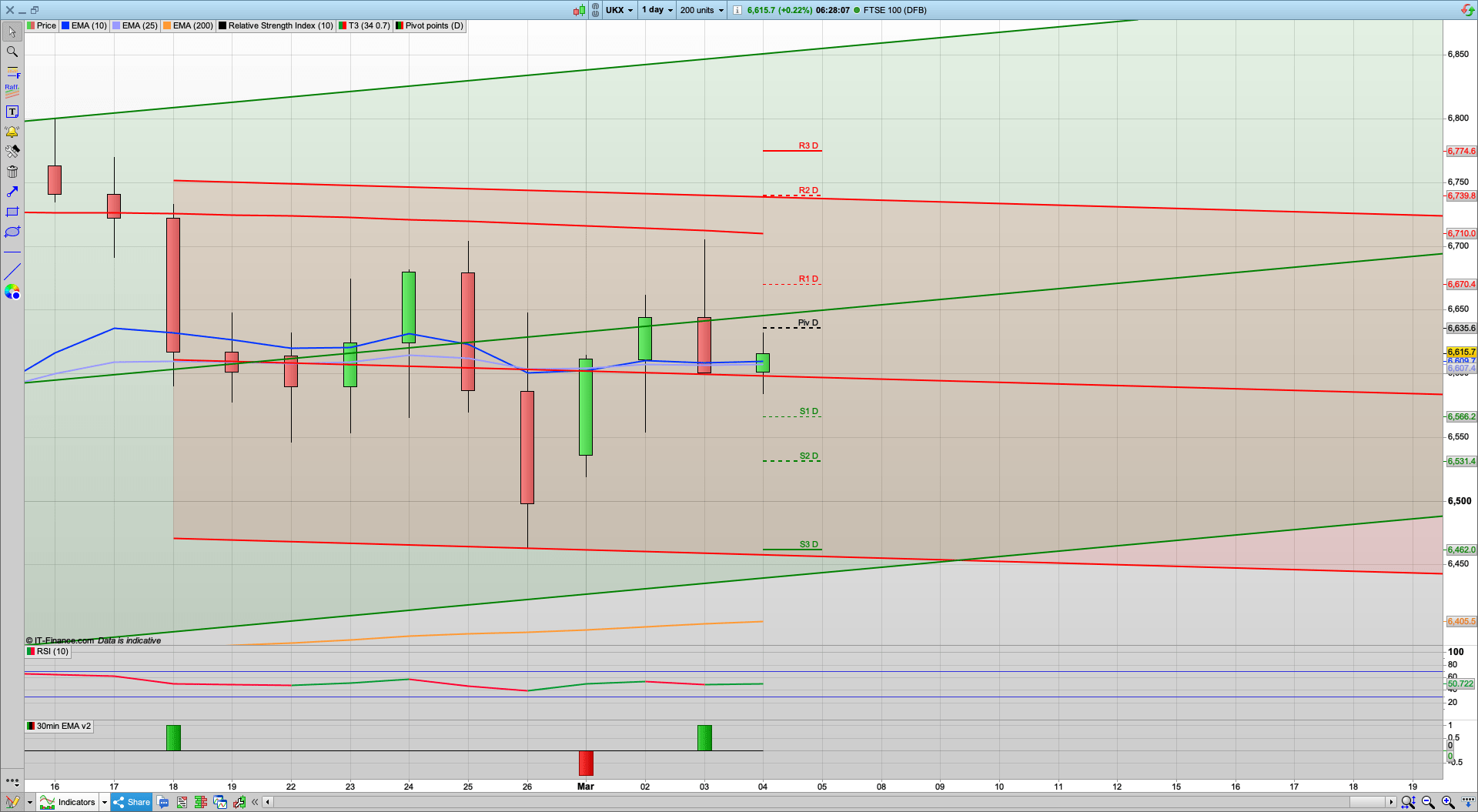Image resolution: width=1478 pixels, height=812 pixels.
Task: Select the ellipse drawing tool
Action: (x=12, y=232)
